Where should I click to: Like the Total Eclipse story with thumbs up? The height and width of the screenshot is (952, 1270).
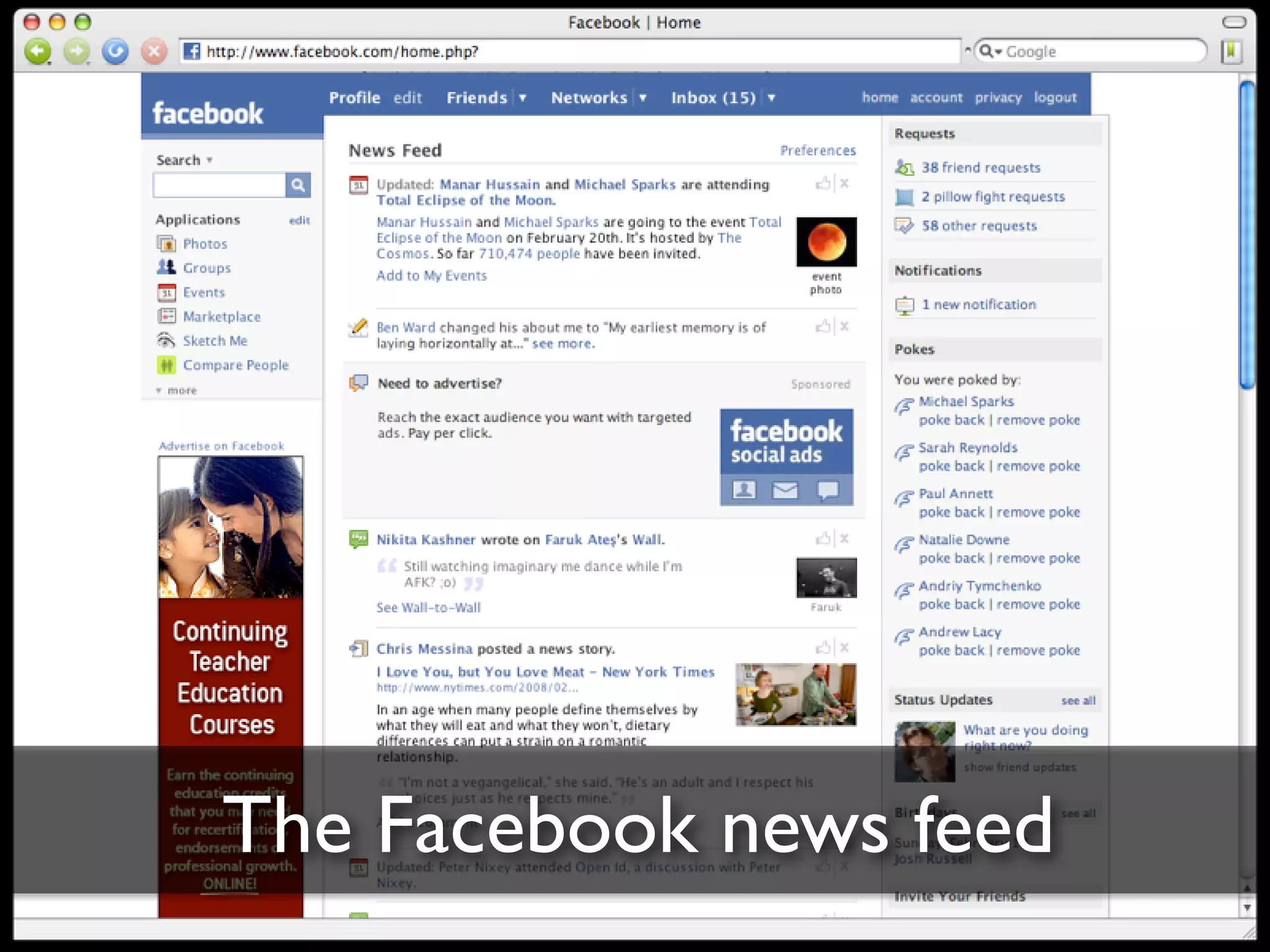coord(823,183)
